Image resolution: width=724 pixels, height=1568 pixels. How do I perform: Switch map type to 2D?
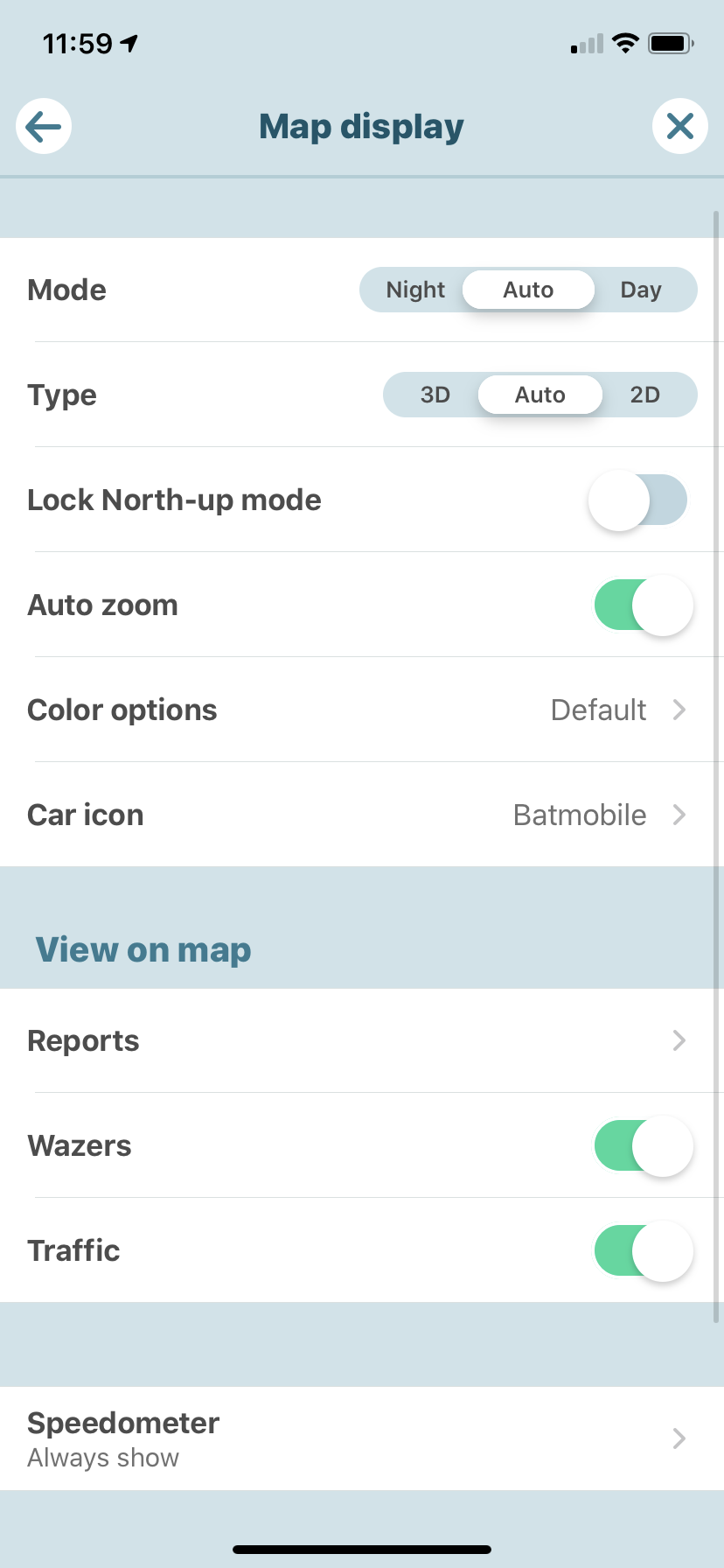645,395
